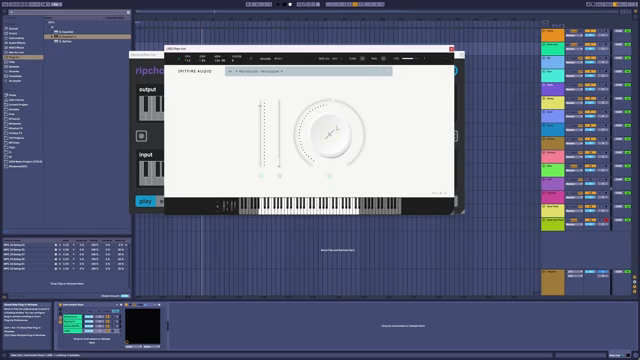
Task: Click the LABS dynamics slider beside expression
Action: click(x=279, y=133)
